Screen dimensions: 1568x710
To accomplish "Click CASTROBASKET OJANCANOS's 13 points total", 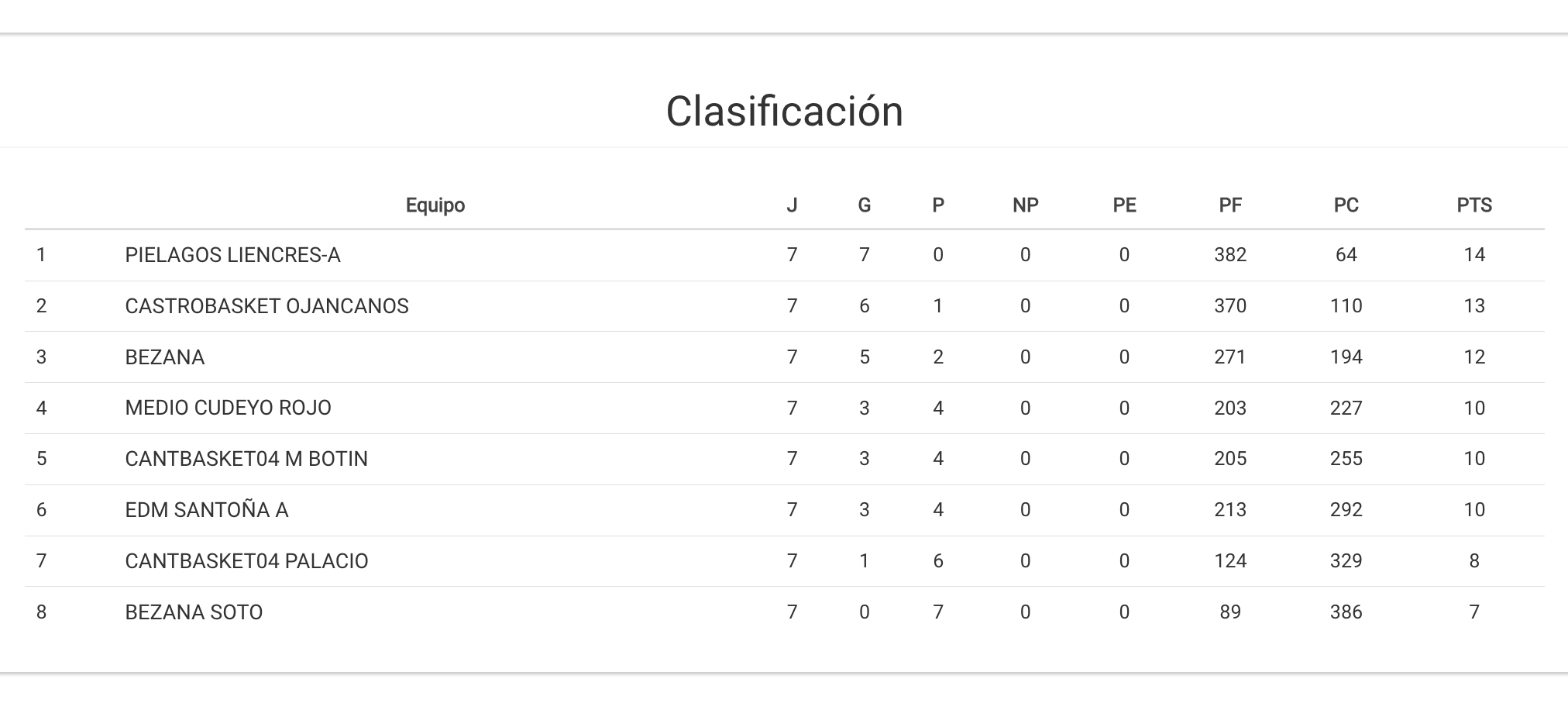I will [x=1473, y=306].
